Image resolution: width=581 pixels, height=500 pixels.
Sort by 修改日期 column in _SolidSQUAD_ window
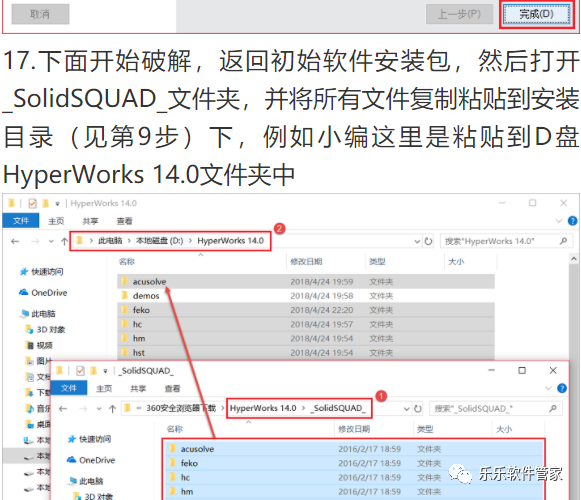point(354,429)
